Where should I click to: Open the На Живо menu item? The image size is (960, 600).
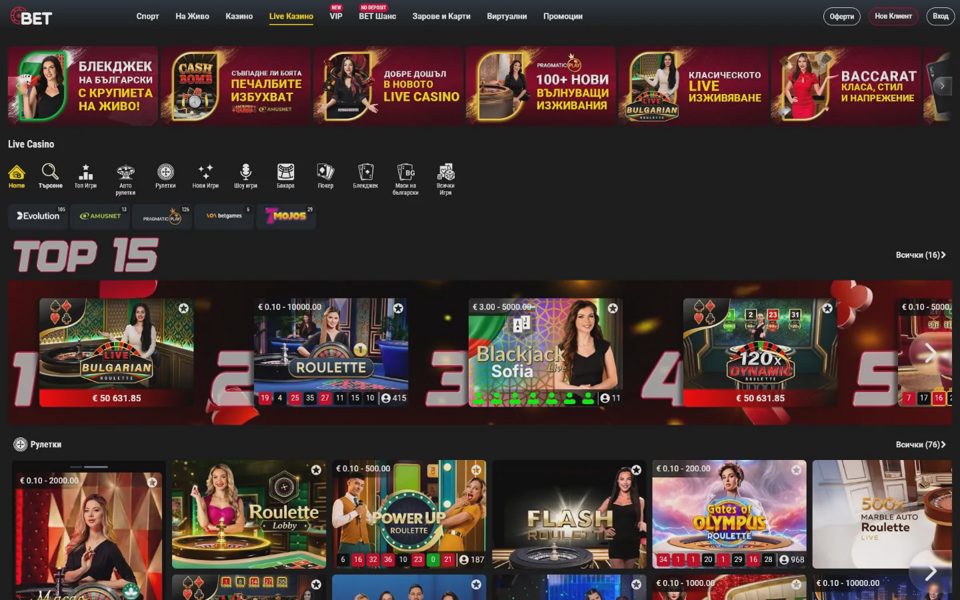(x=192, y=17)
